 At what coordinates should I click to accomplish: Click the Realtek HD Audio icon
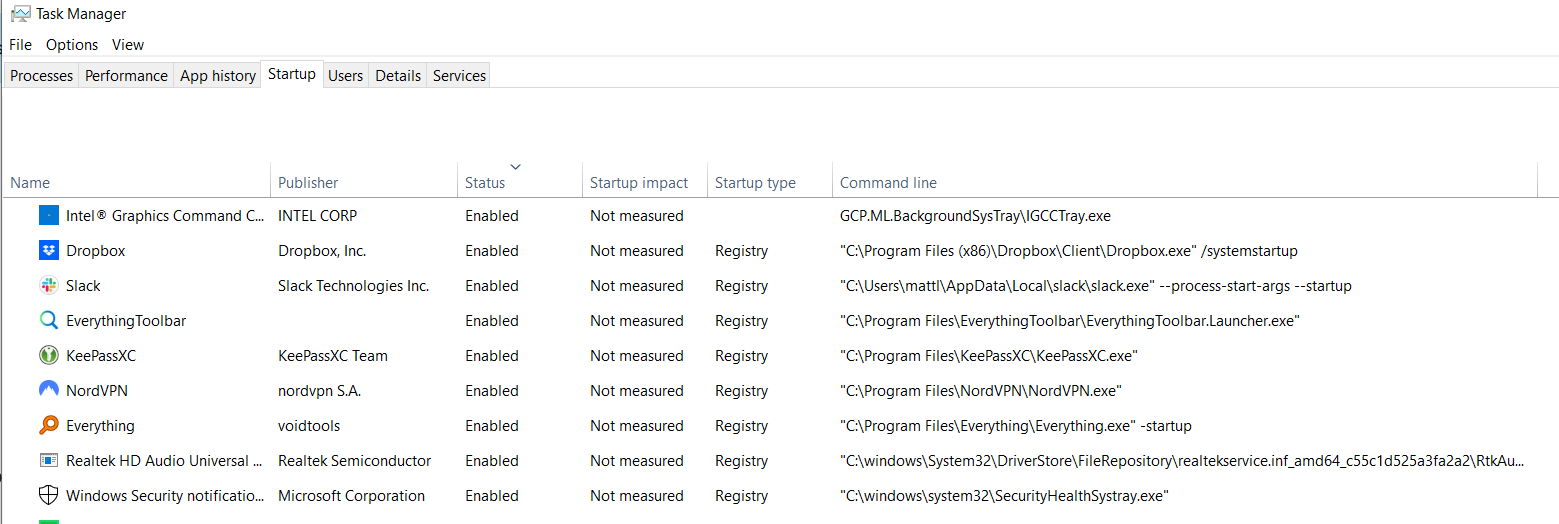click(49, 460)
